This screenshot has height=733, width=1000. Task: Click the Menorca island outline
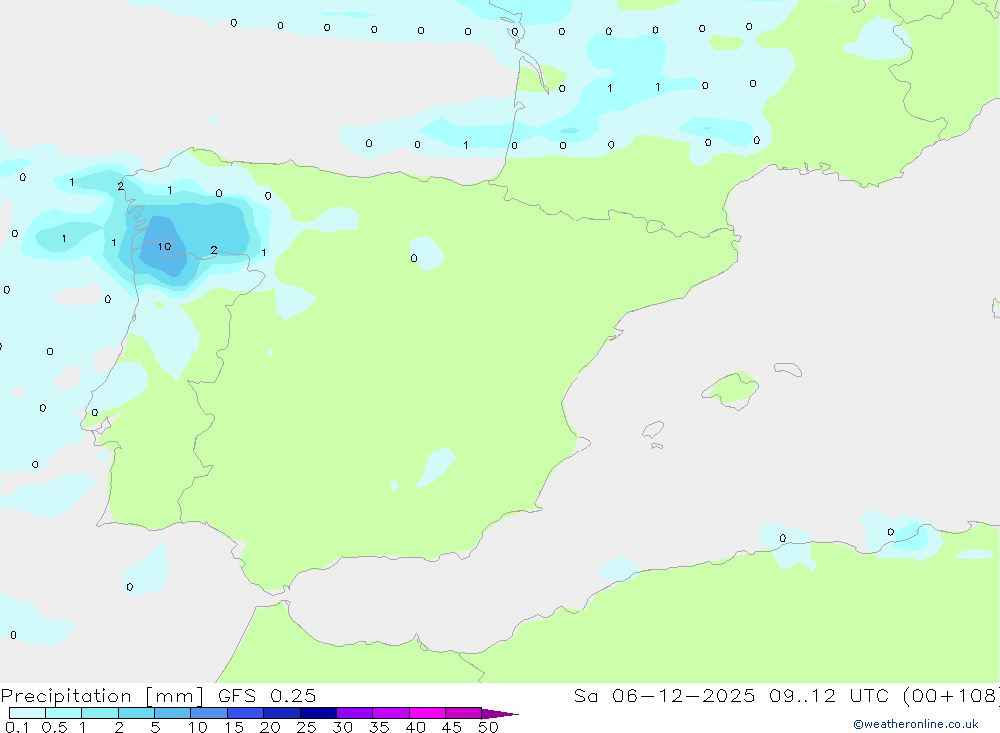(788, 369)
